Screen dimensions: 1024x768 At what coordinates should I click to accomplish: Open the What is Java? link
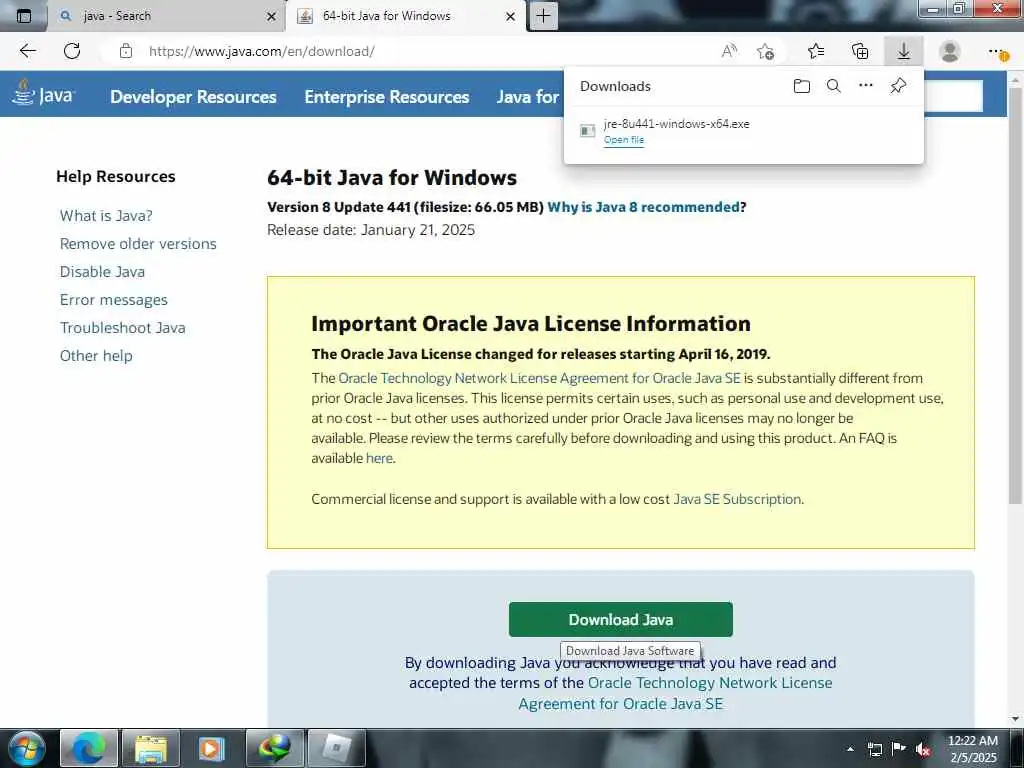pyautogui.click(x=106, y=216)
